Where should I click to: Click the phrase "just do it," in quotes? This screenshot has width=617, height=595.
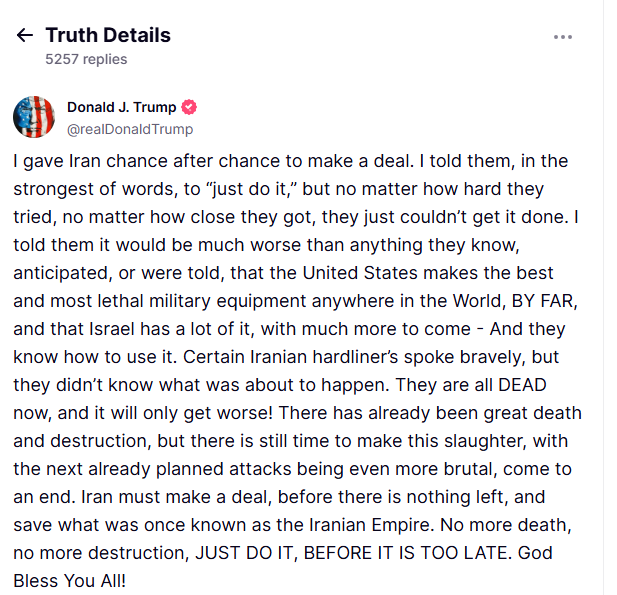[251, 189]
